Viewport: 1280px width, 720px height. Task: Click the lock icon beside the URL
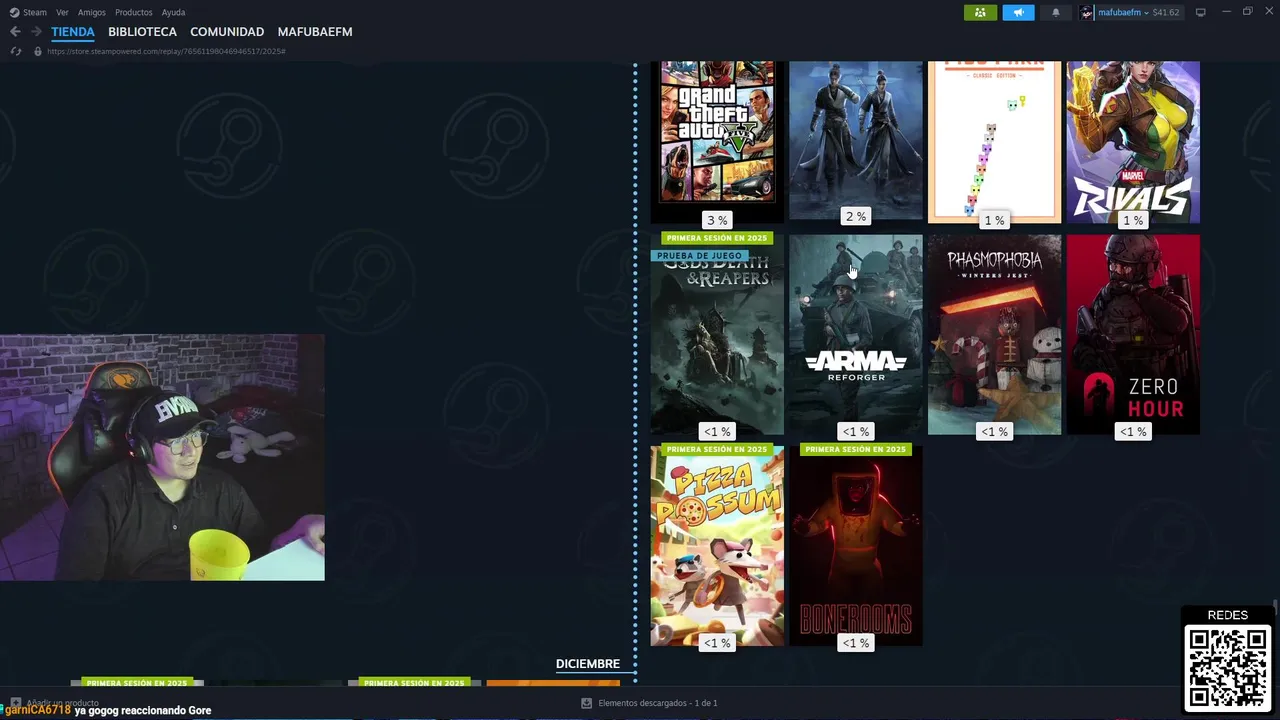(38, 51)
